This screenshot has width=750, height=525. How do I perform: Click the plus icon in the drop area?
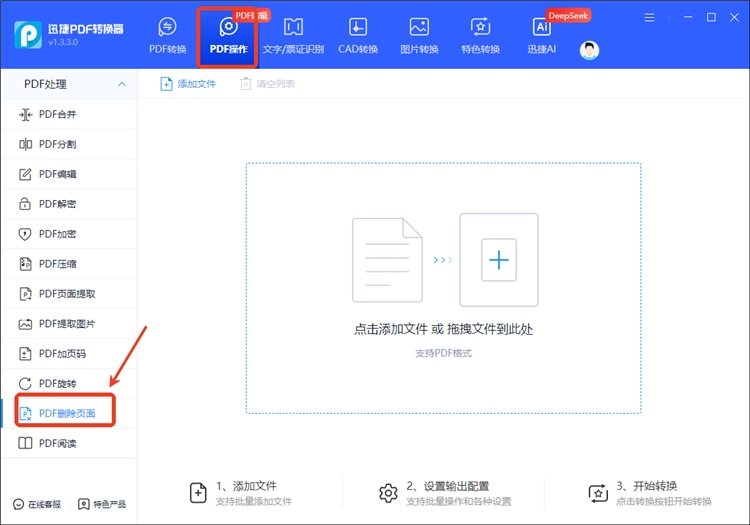(498, 260)
